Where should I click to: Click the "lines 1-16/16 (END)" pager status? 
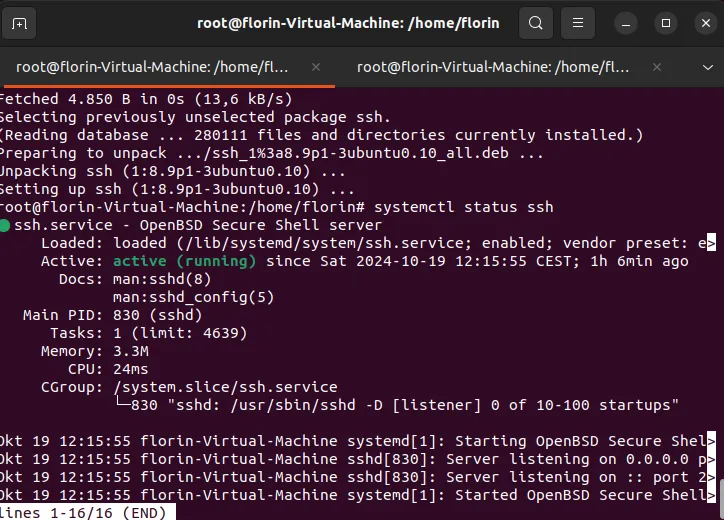82,512
